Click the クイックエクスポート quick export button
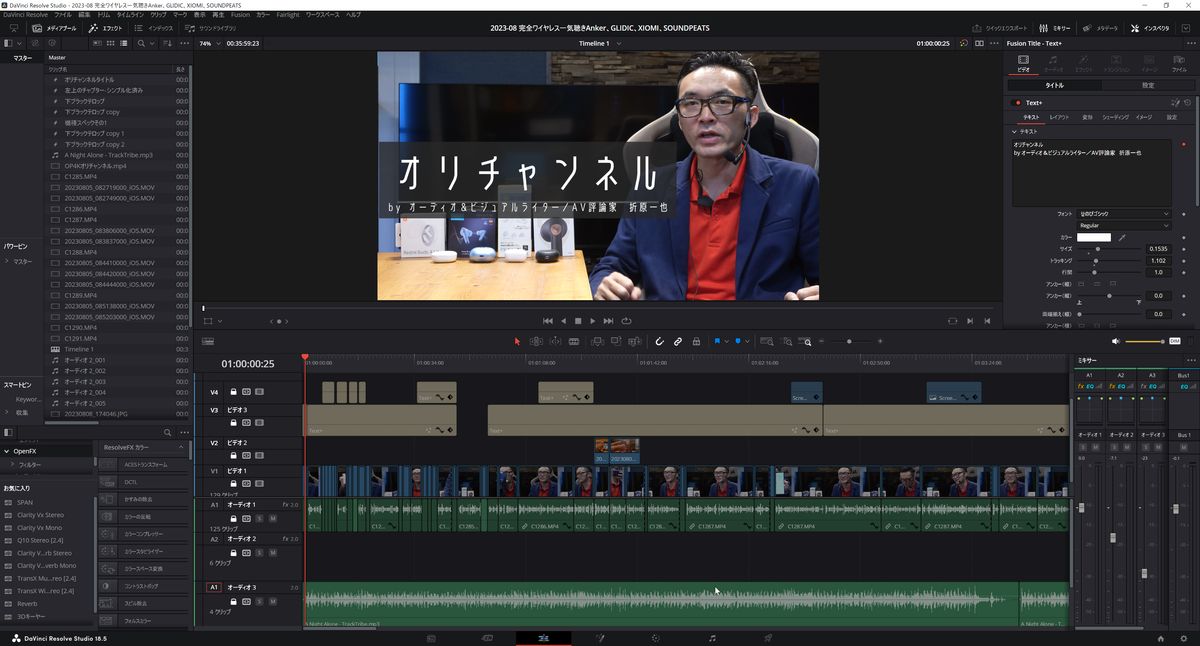The image size is (1200, 646). (1001, 28)
